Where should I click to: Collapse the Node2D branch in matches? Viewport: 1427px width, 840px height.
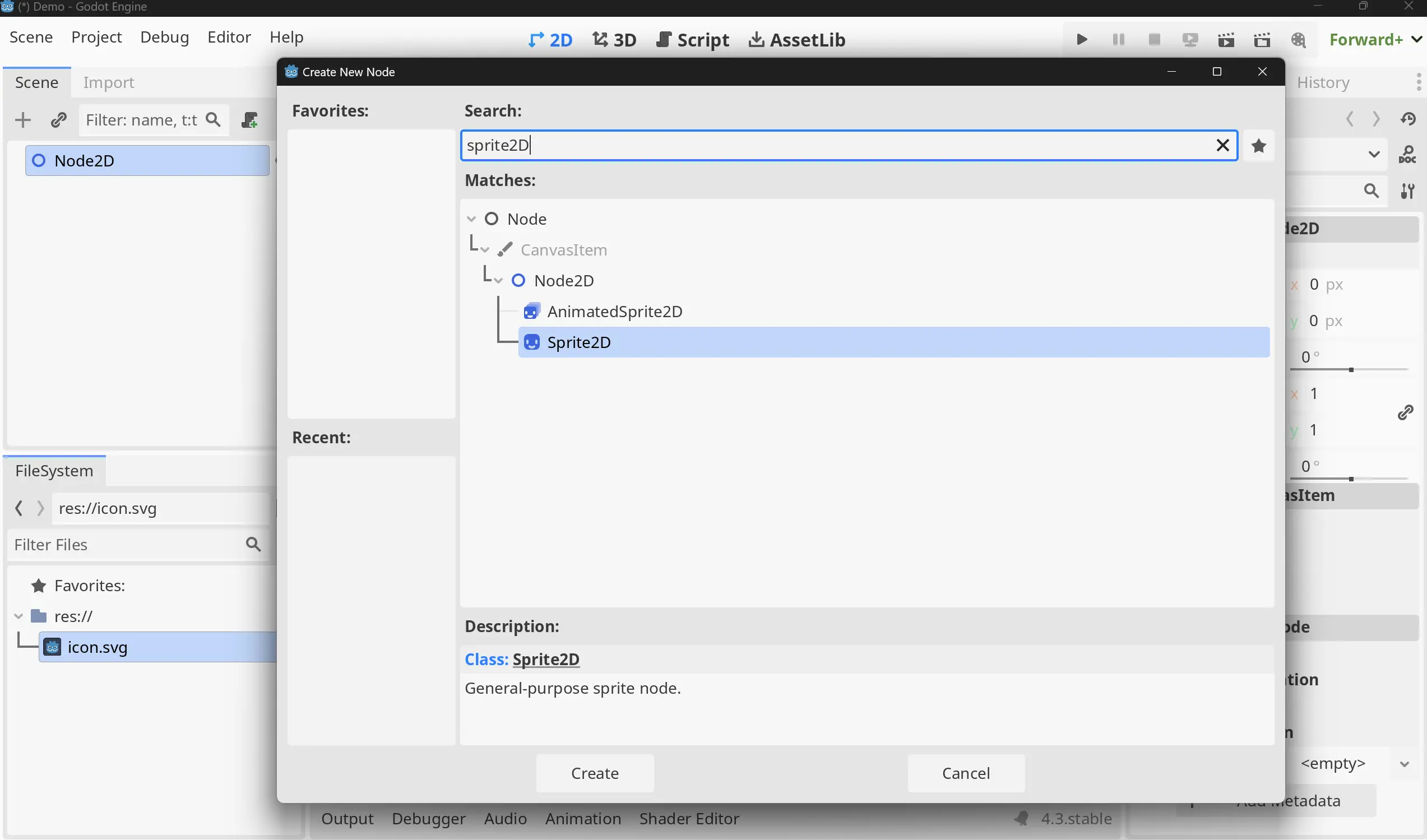point(498,281)
